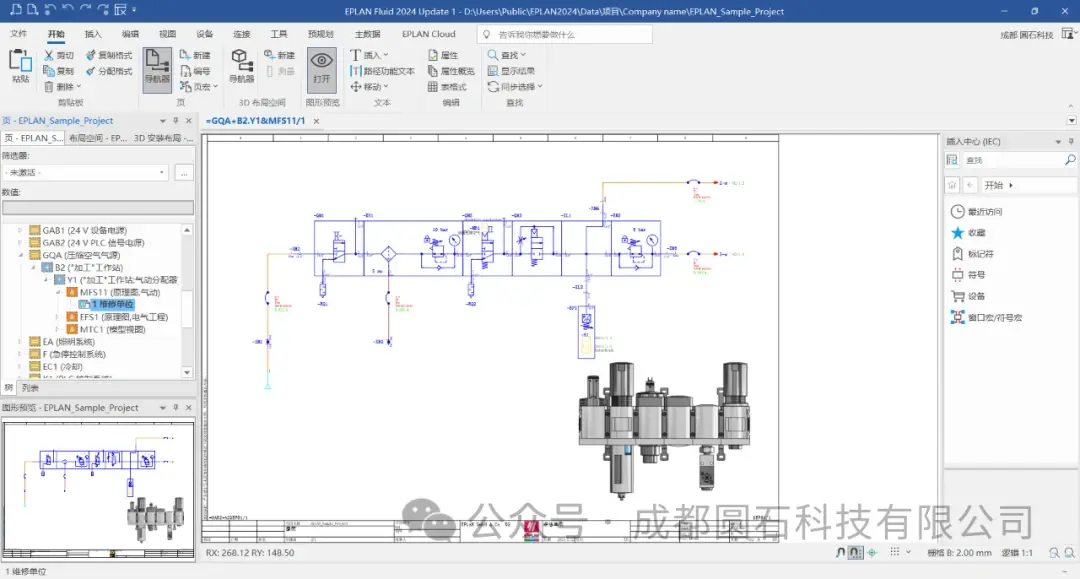
Task: Expand the EFS1 tree node
Action: click(x=58, y=317)
